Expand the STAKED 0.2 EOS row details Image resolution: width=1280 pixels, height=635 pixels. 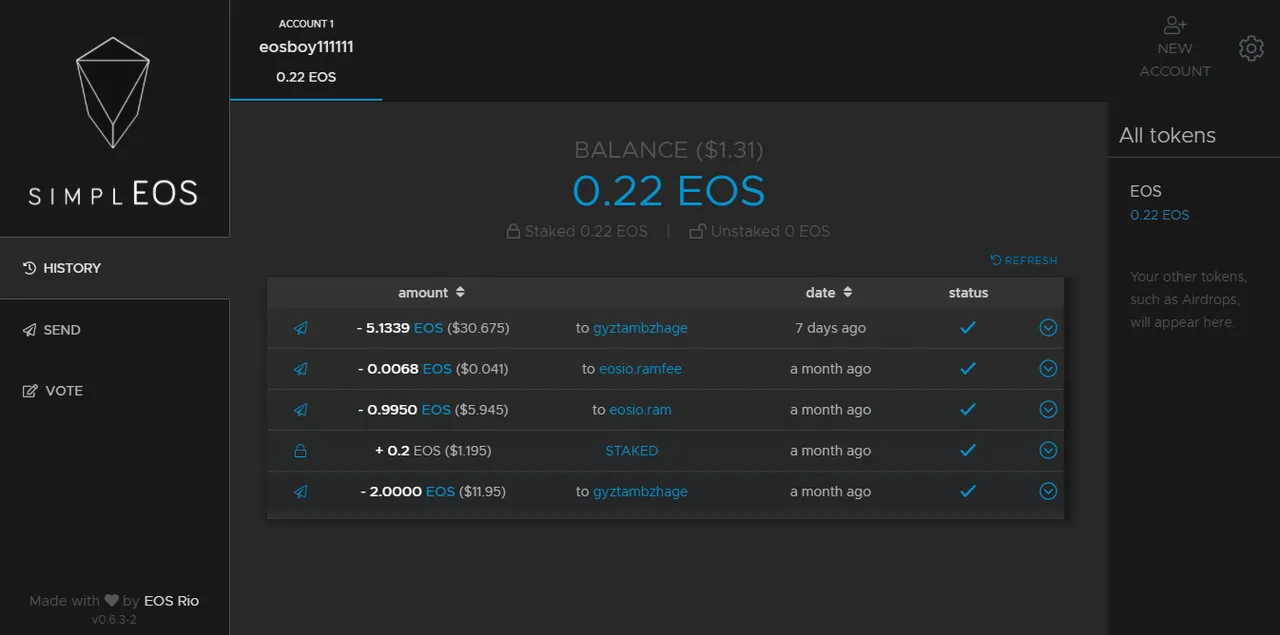pos(1048,450)
